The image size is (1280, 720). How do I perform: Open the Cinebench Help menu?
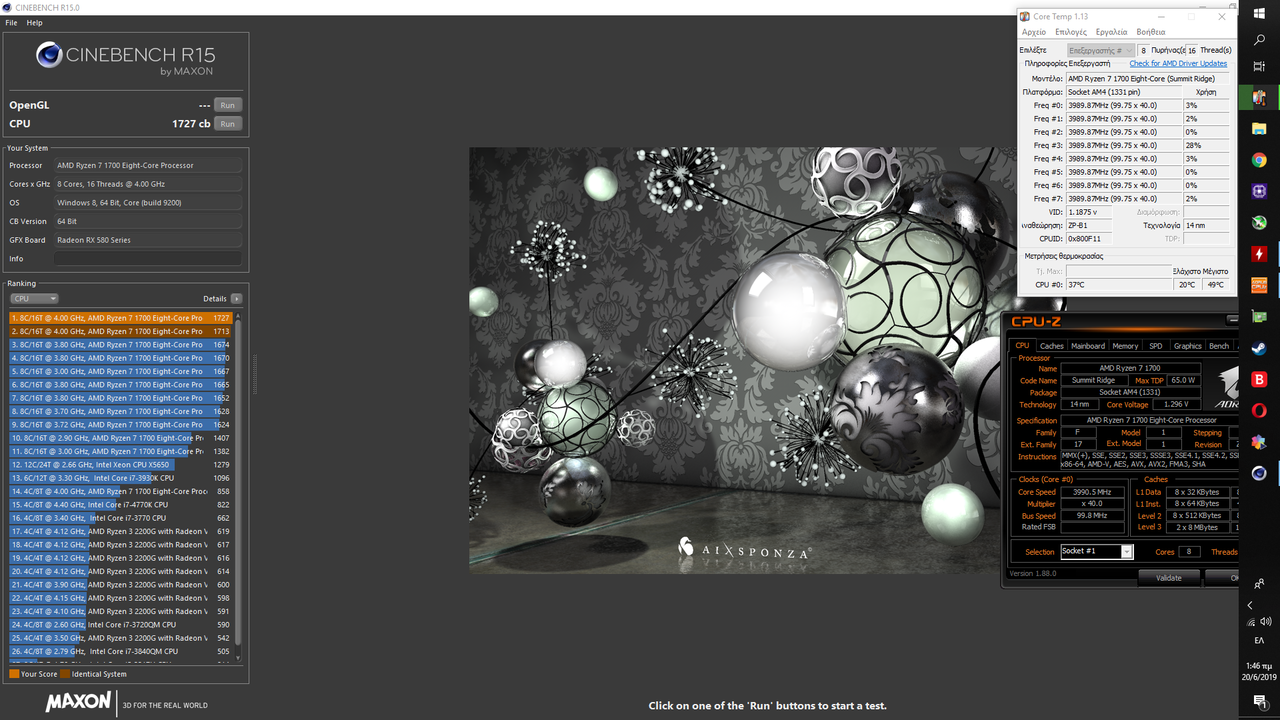[34, 22]
